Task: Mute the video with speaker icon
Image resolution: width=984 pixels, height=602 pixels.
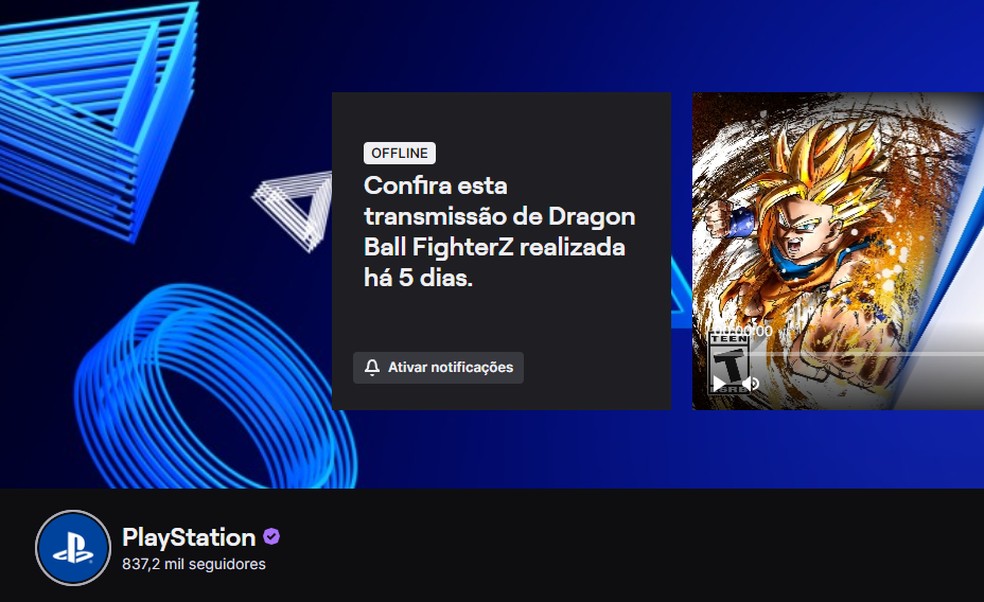Action: tap(751, 383)
